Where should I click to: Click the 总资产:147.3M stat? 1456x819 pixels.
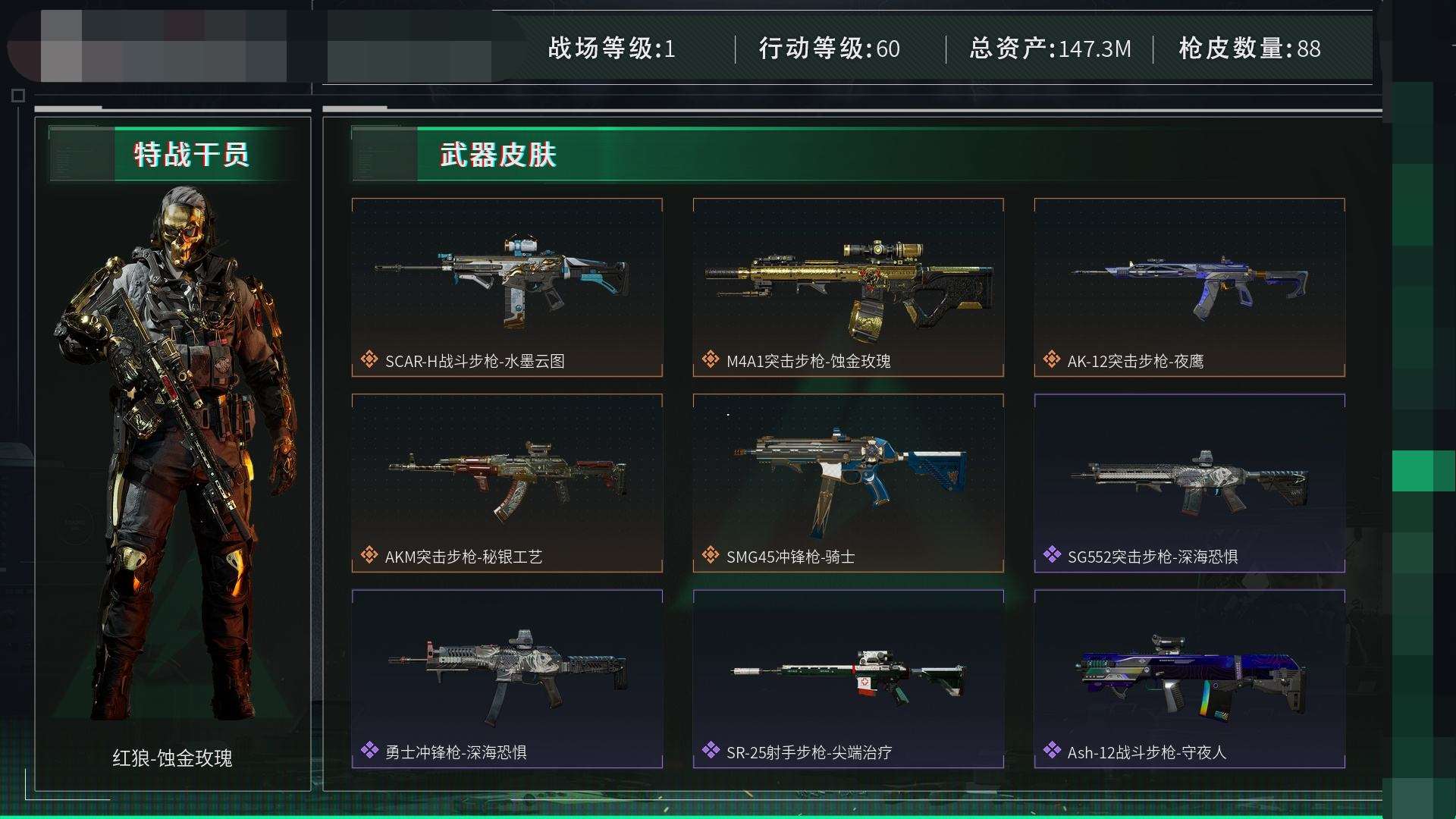pos(1050,49)
